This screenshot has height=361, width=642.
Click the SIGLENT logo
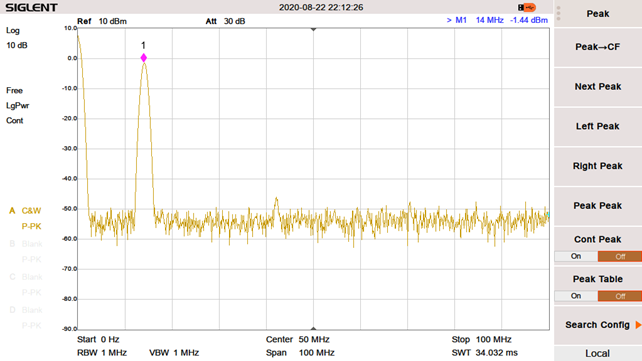(x=32, y=7)
